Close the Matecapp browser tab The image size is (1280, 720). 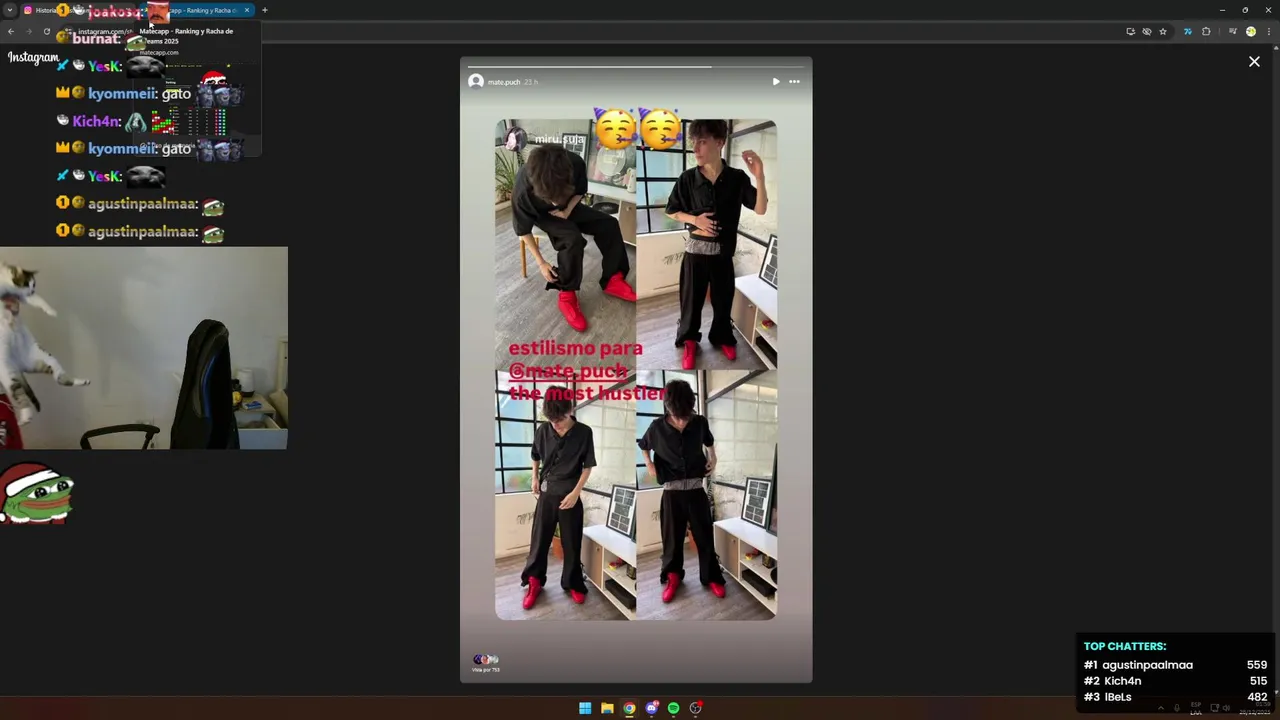click(247, 10)
